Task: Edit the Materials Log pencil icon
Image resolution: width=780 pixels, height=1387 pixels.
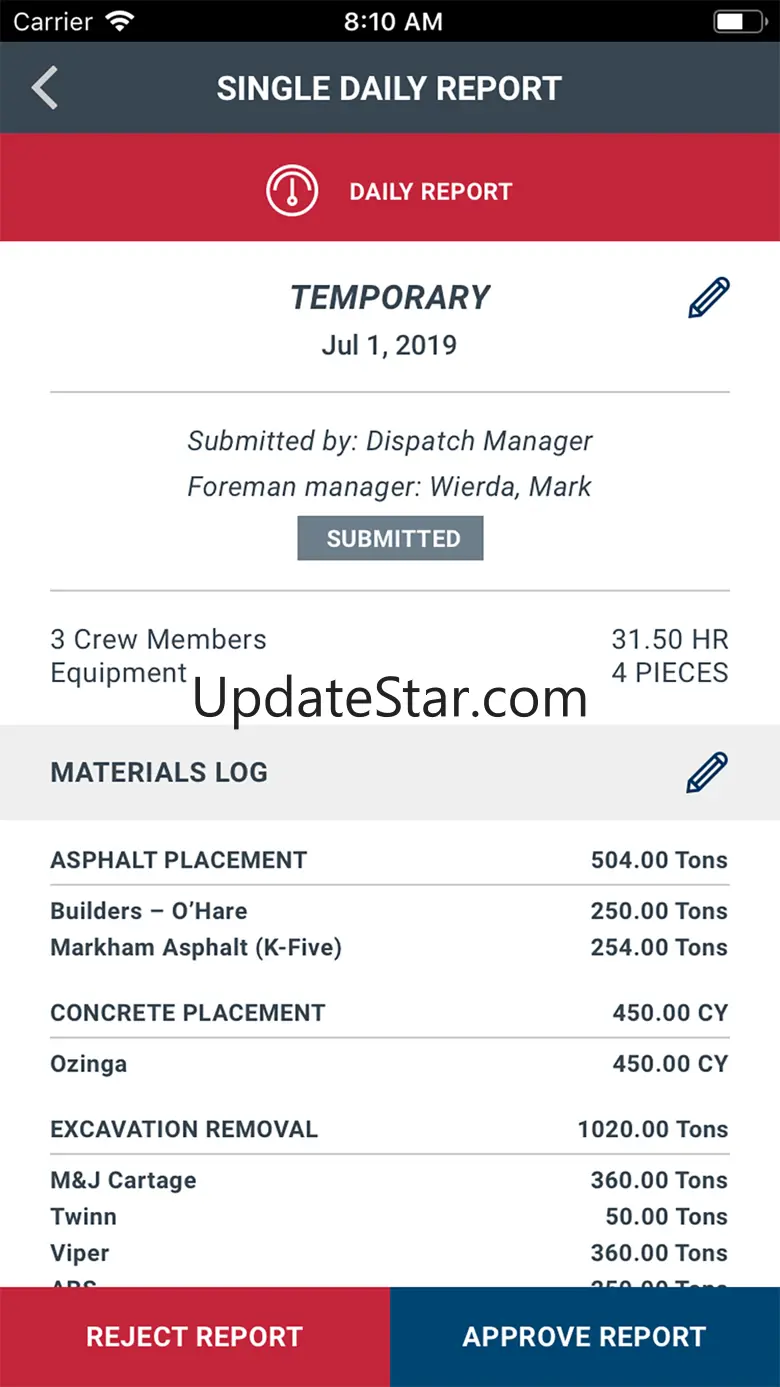Action: [707, 773]
